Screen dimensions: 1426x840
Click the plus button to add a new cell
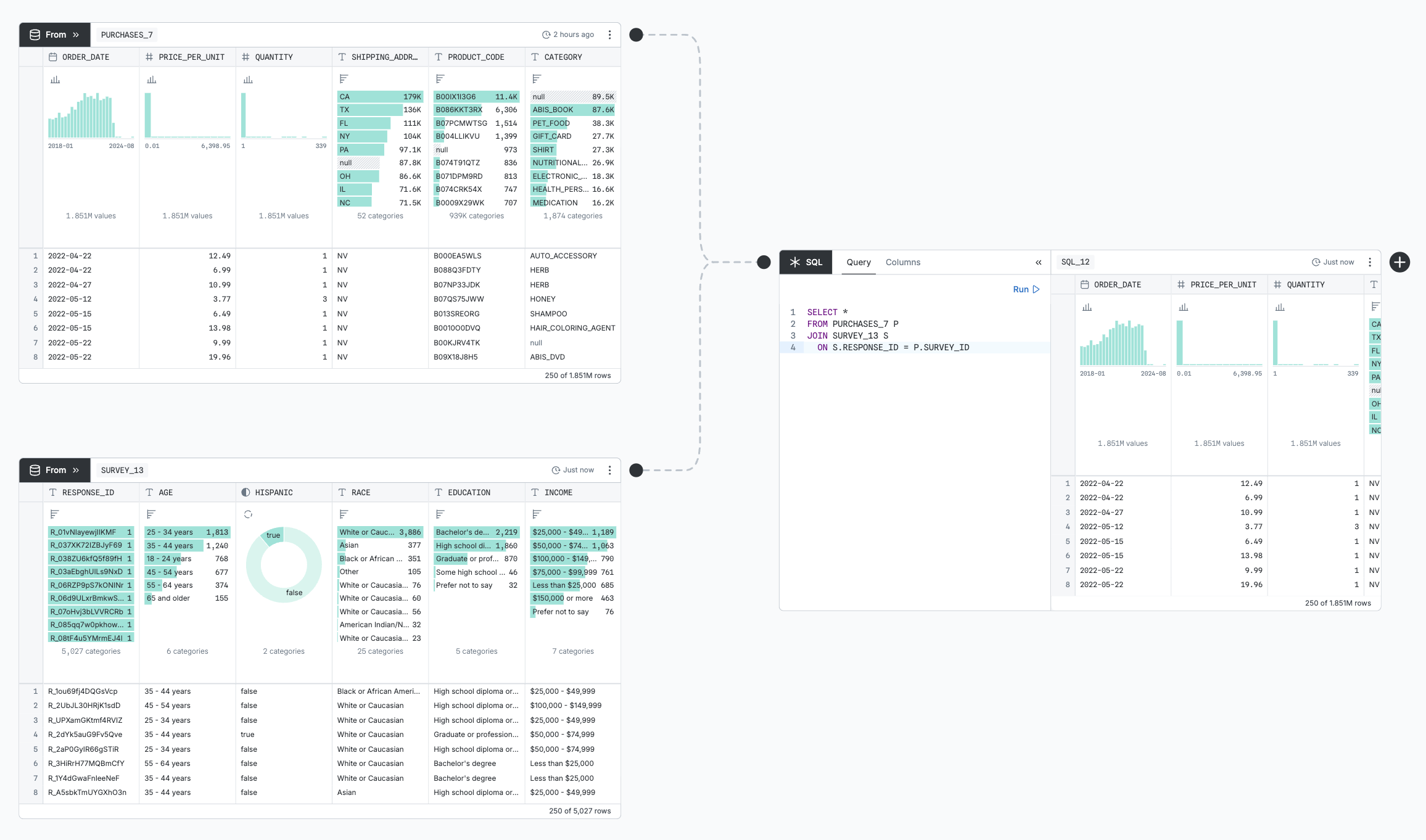(x=1399, y=261)
